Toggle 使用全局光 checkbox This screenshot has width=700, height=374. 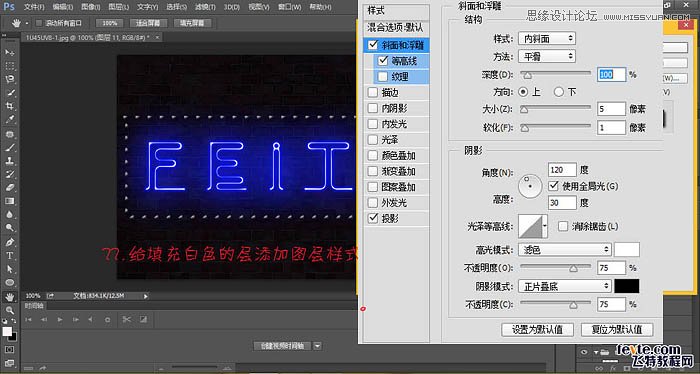tap(554, 186)
